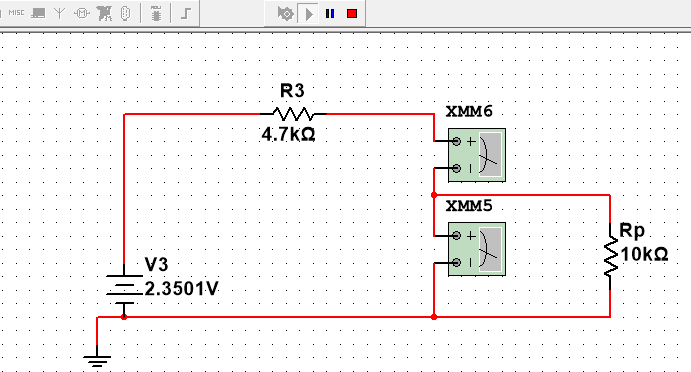Click the 2.3501V voltage label
The width and height of the screenshot is (691, 372).
pyautogui.click(x=181, y=289)
